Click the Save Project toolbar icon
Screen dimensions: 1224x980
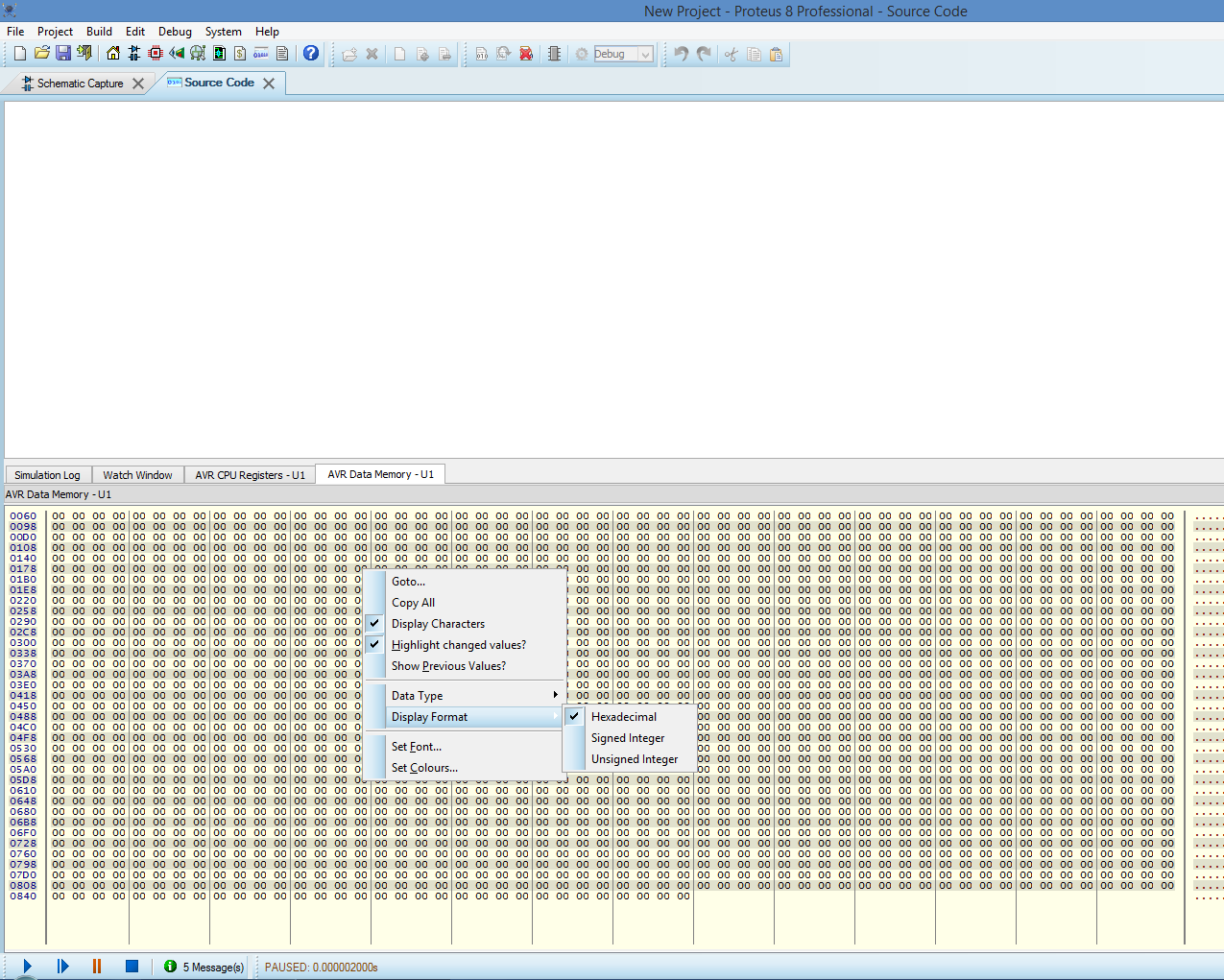(63, 54)
